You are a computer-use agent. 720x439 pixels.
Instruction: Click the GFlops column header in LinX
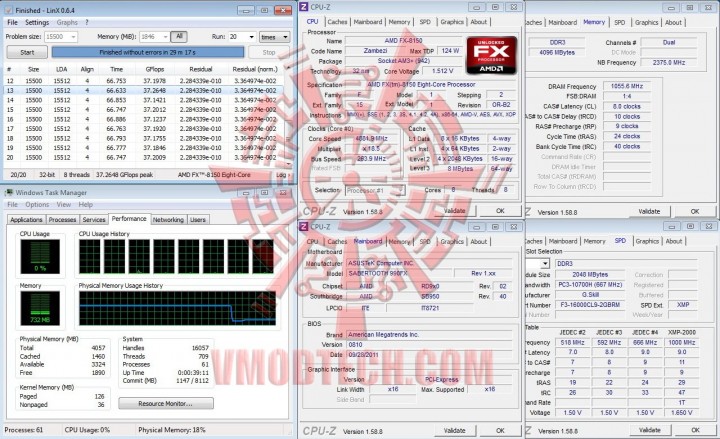[155, 69]
